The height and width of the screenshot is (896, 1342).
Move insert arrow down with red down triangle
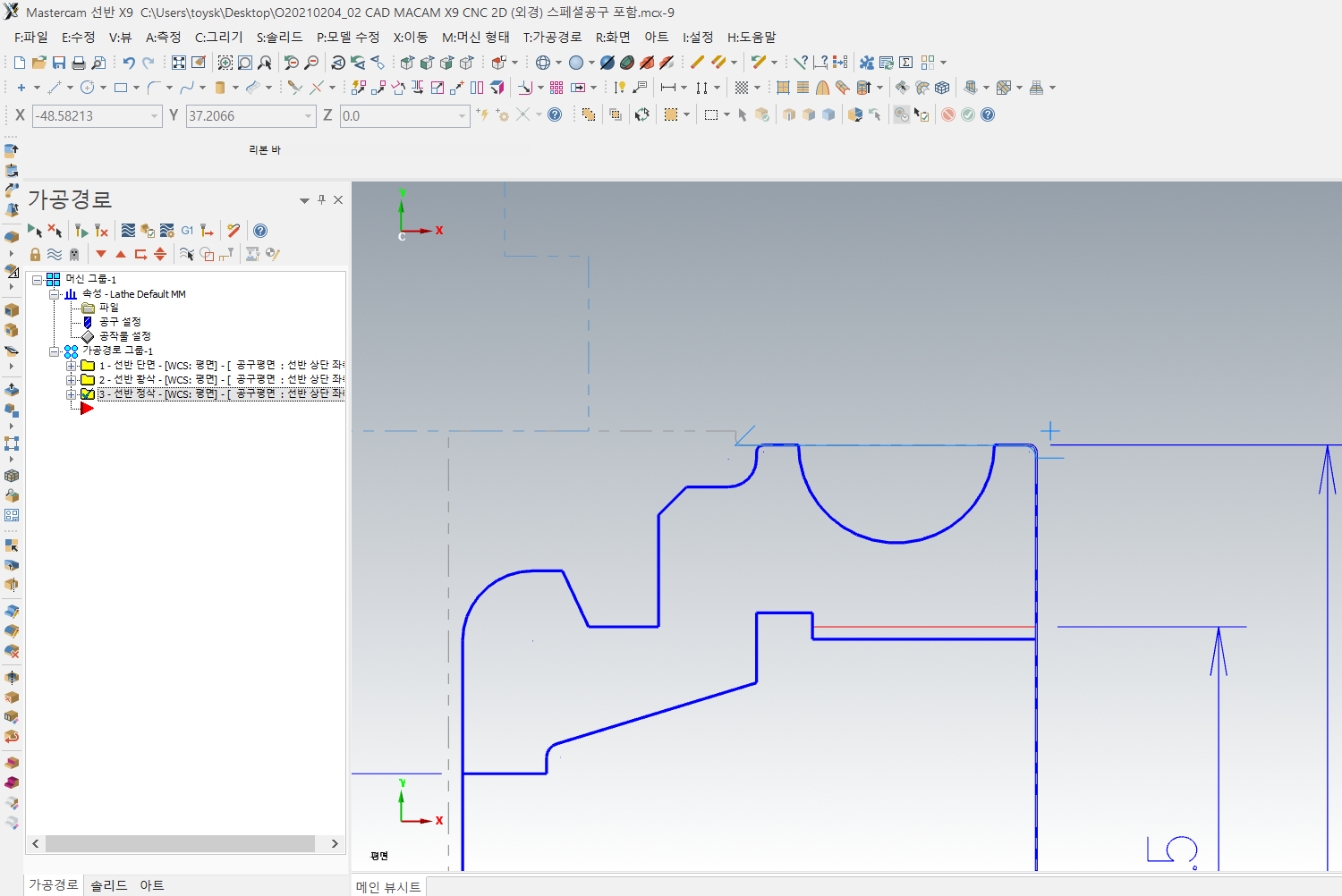(101, 255)
